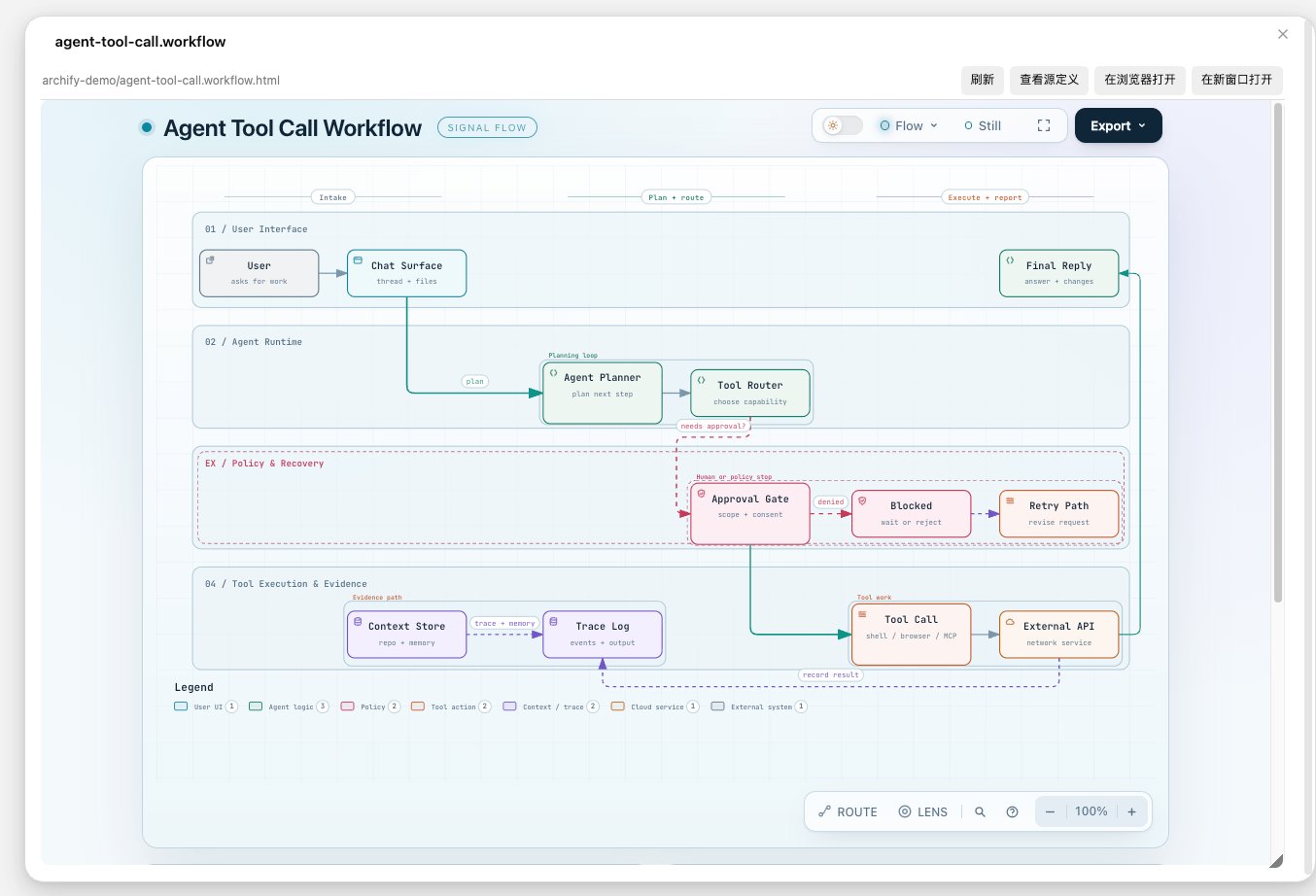
Task: Click the 在浏览器打开 button
Action: tap(1139, 80)
